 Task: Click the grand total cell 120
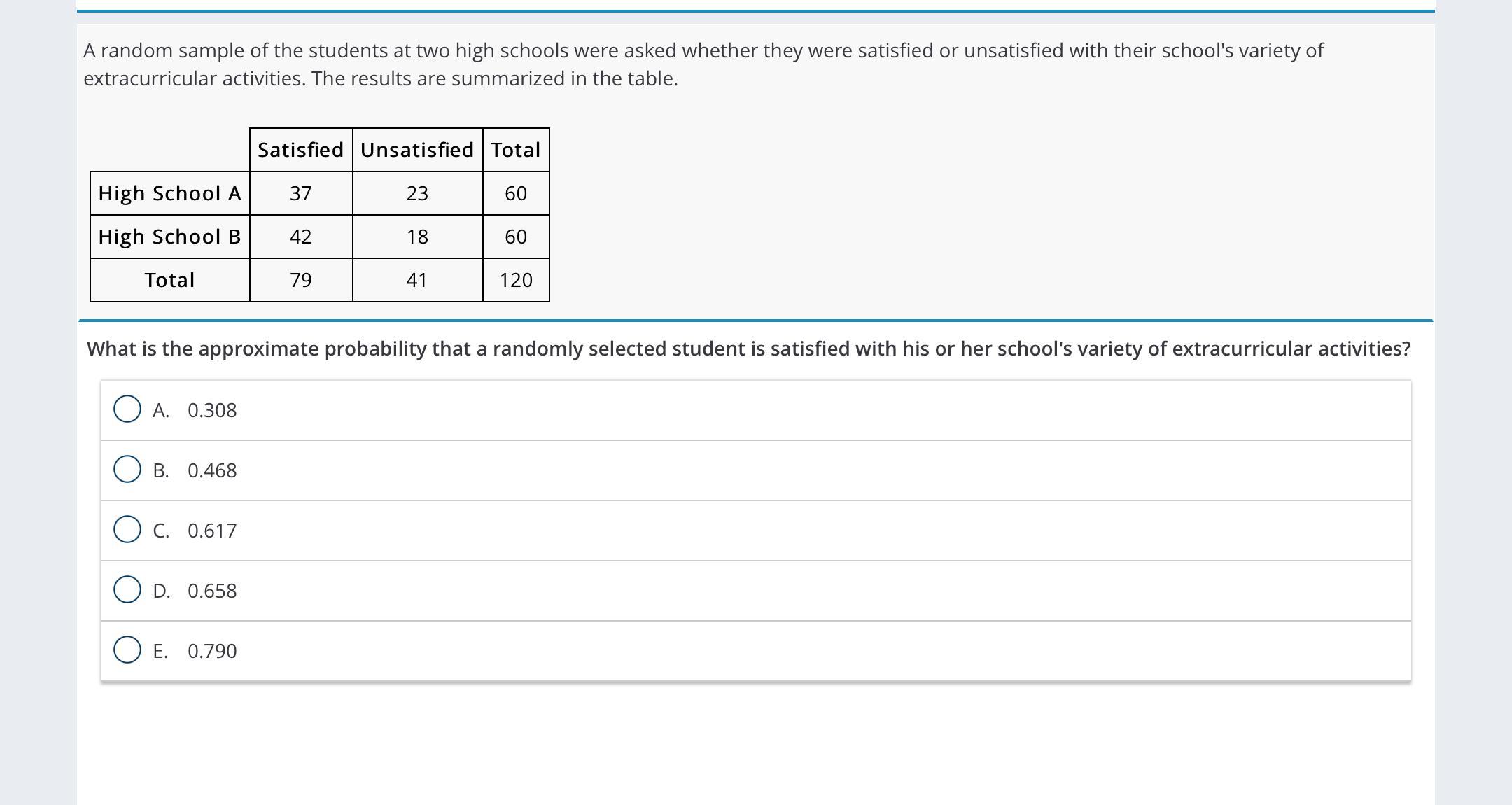516,280
